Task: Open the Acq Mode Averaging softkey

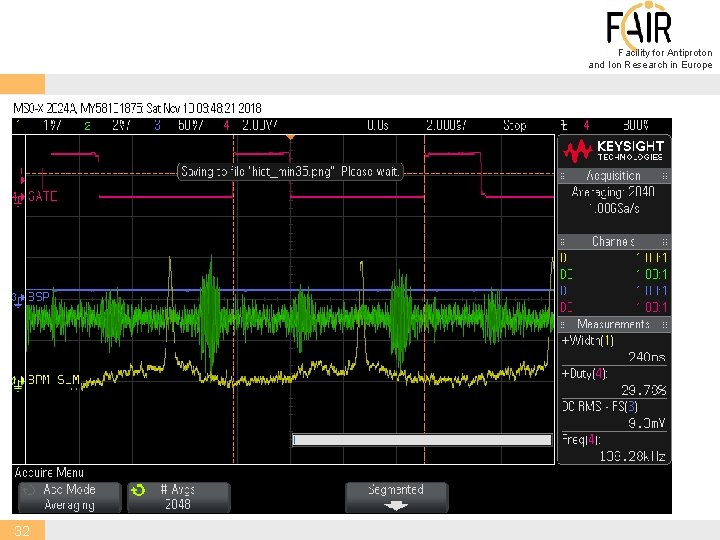Action: click(x=70, y=497)
